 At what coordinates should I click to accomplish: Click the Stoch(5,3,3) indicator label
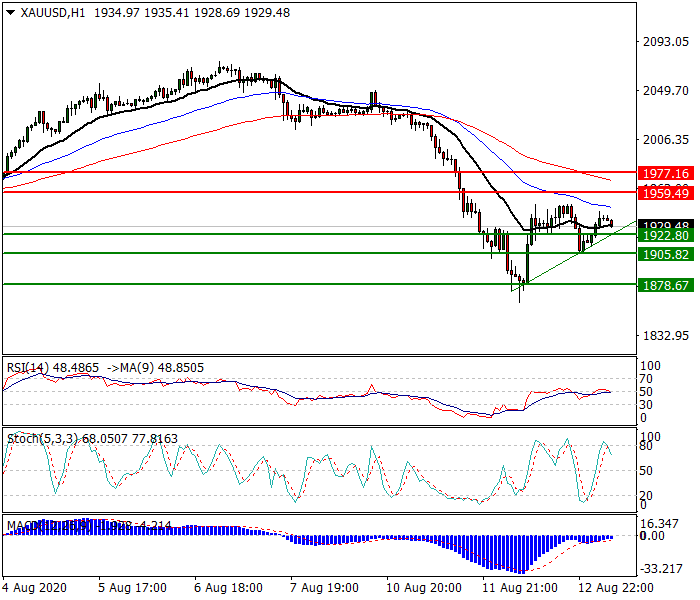[x=42, y=439]
